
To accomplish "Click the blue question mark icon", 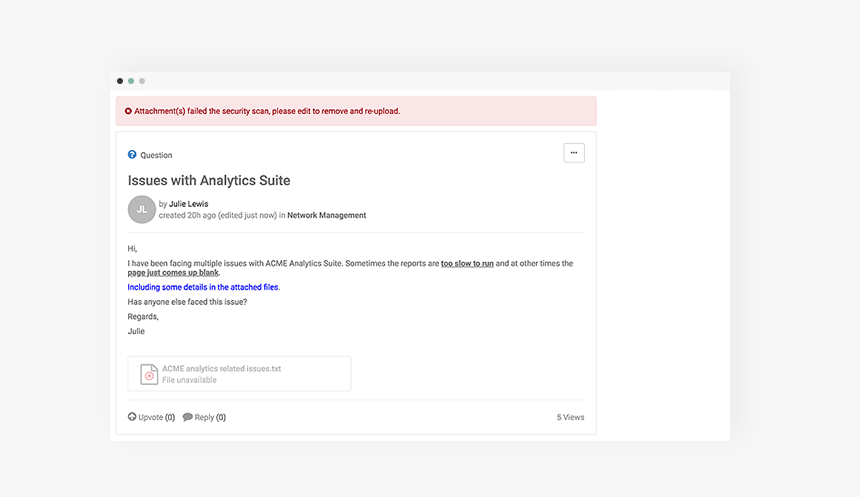I will [x=132, y=155].
